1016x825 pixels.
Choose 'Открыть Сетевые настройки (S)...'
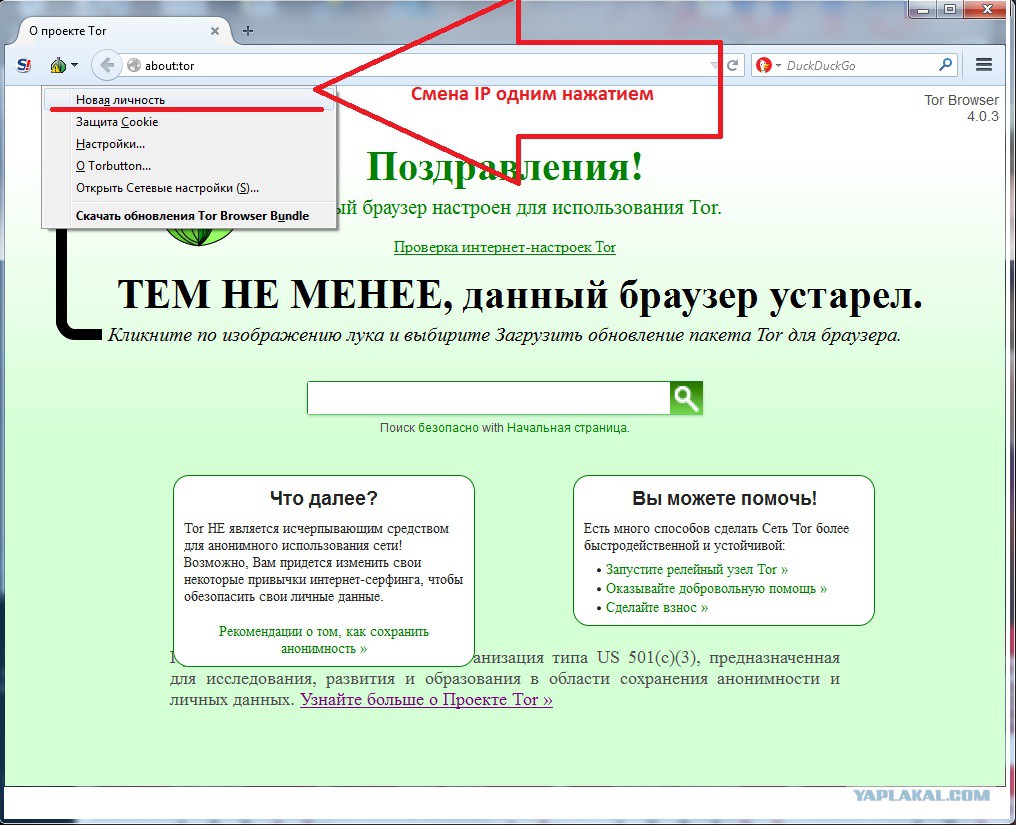coord(189,188)
